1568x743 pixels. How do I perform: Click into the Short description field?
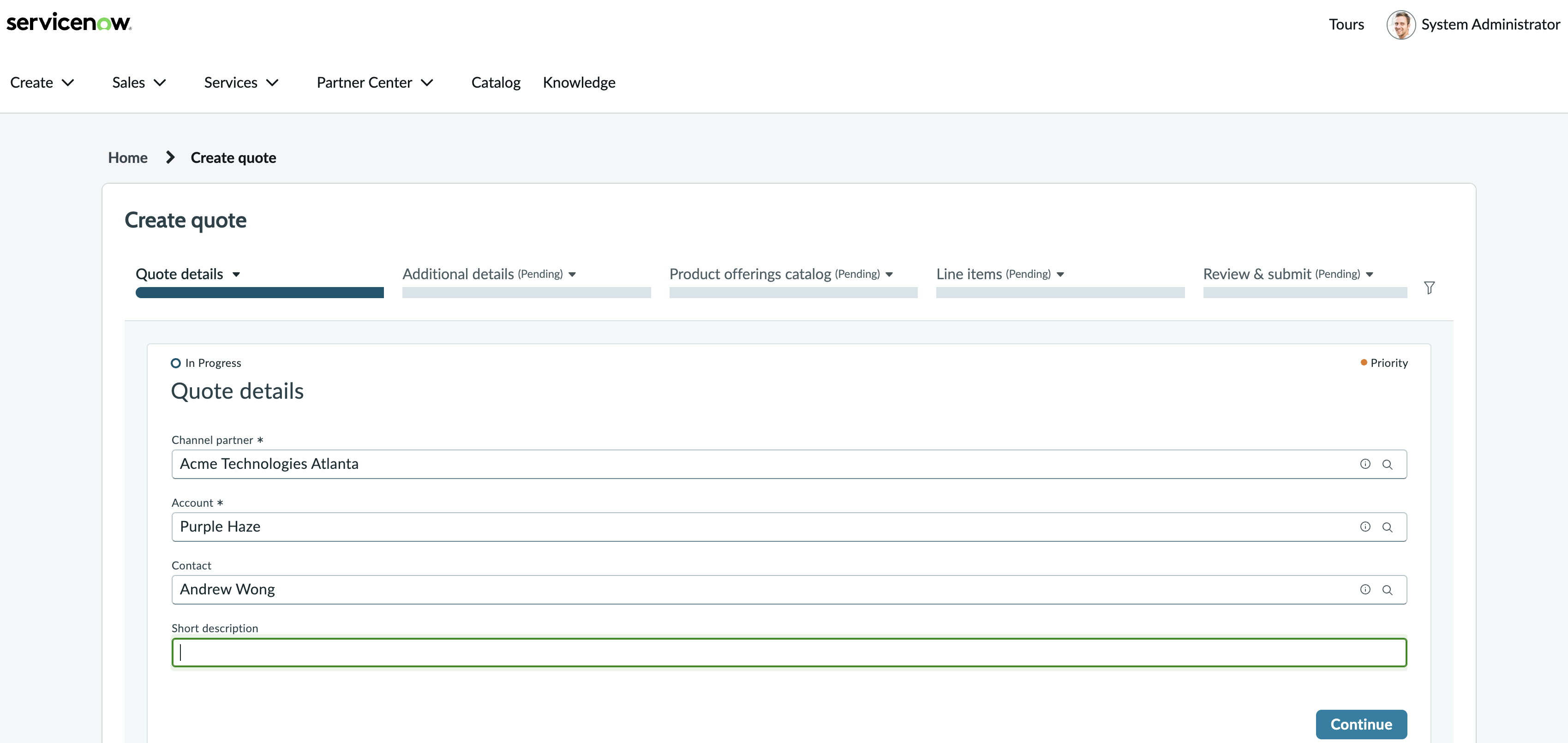tap(790, 653)
